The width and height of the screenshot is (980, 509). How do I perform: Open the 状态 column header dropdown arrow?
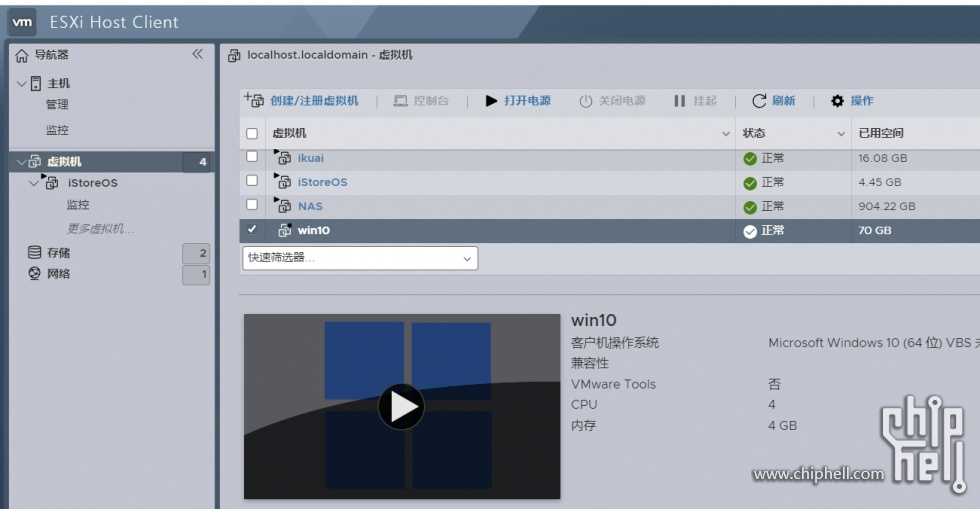click(841, 133)
